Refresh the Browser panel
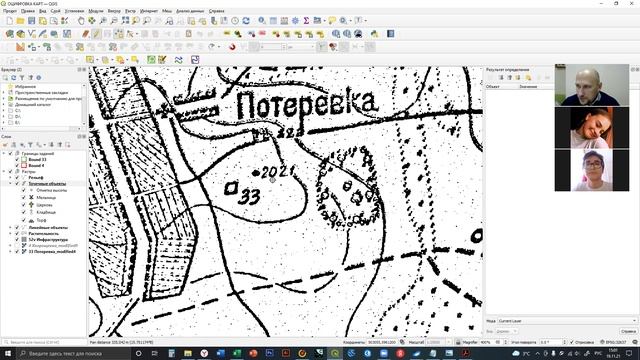This screenshot has width=640, height=360. click(x=13, y=78)
